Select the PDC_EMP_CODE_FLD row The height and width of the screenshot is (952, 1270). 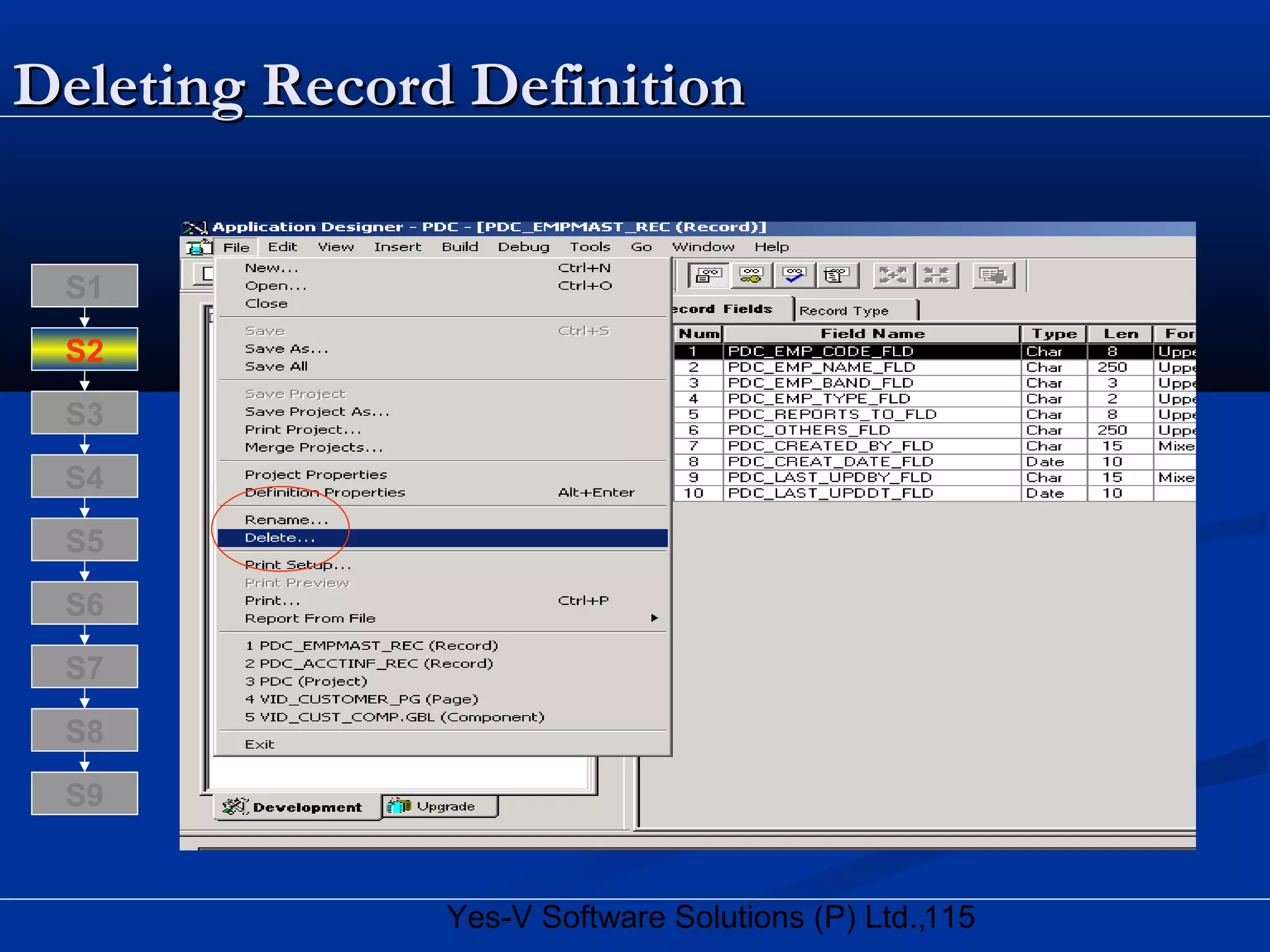point(935,351)
